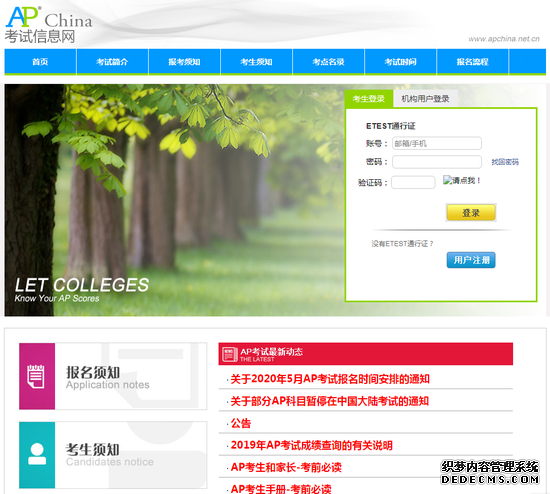Open the 考试简介 navigation item
Image resolution: width=550 pixels, height=494 pixels.
(x=112, y=62)
